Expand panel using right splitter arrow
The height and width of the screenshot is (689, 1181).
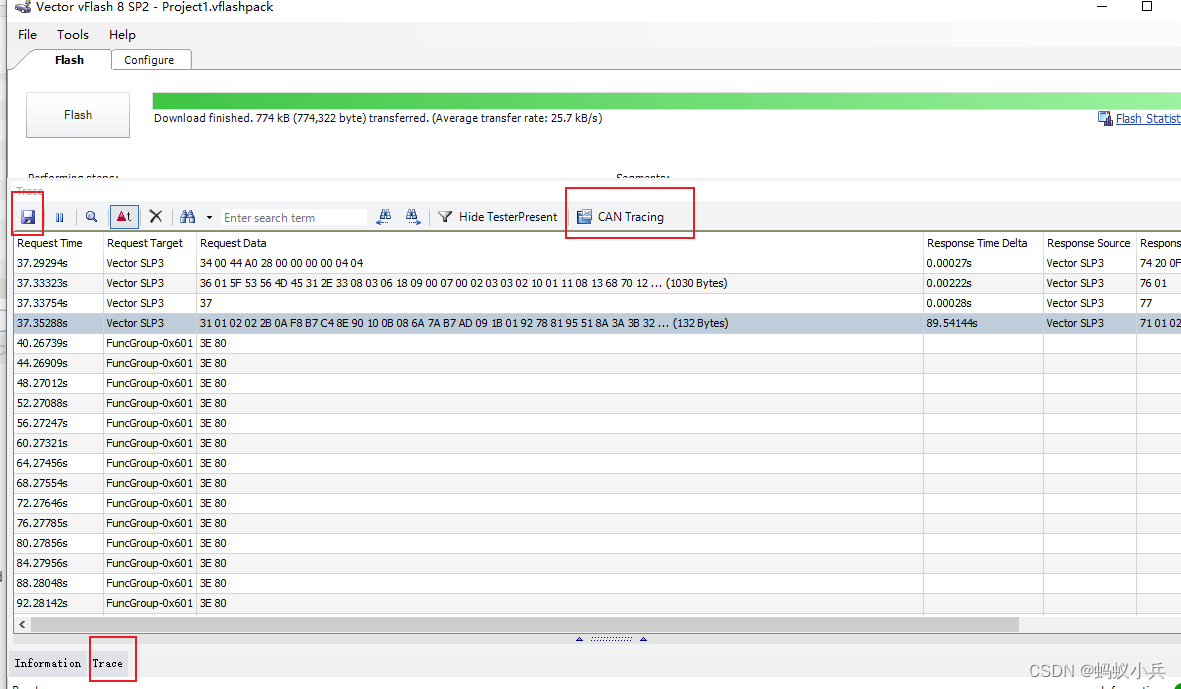644,639
